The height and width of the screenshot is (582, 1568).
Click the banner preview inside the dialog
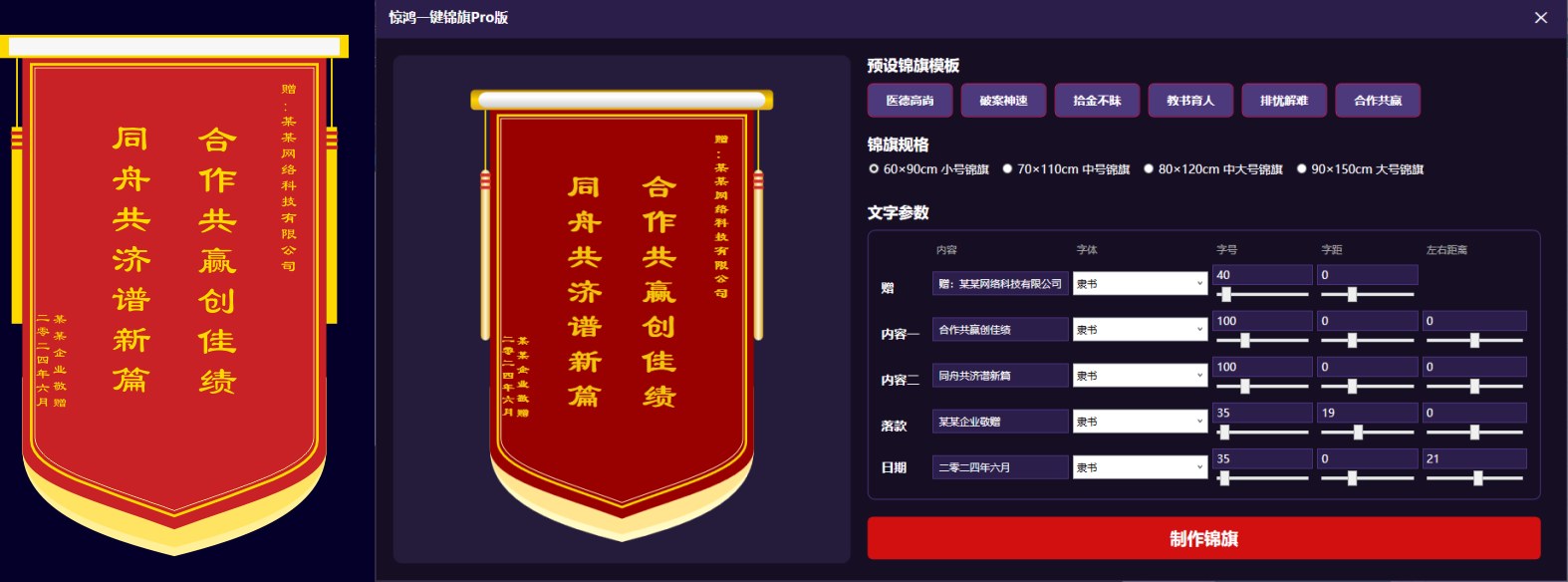[x=622, y=314]
